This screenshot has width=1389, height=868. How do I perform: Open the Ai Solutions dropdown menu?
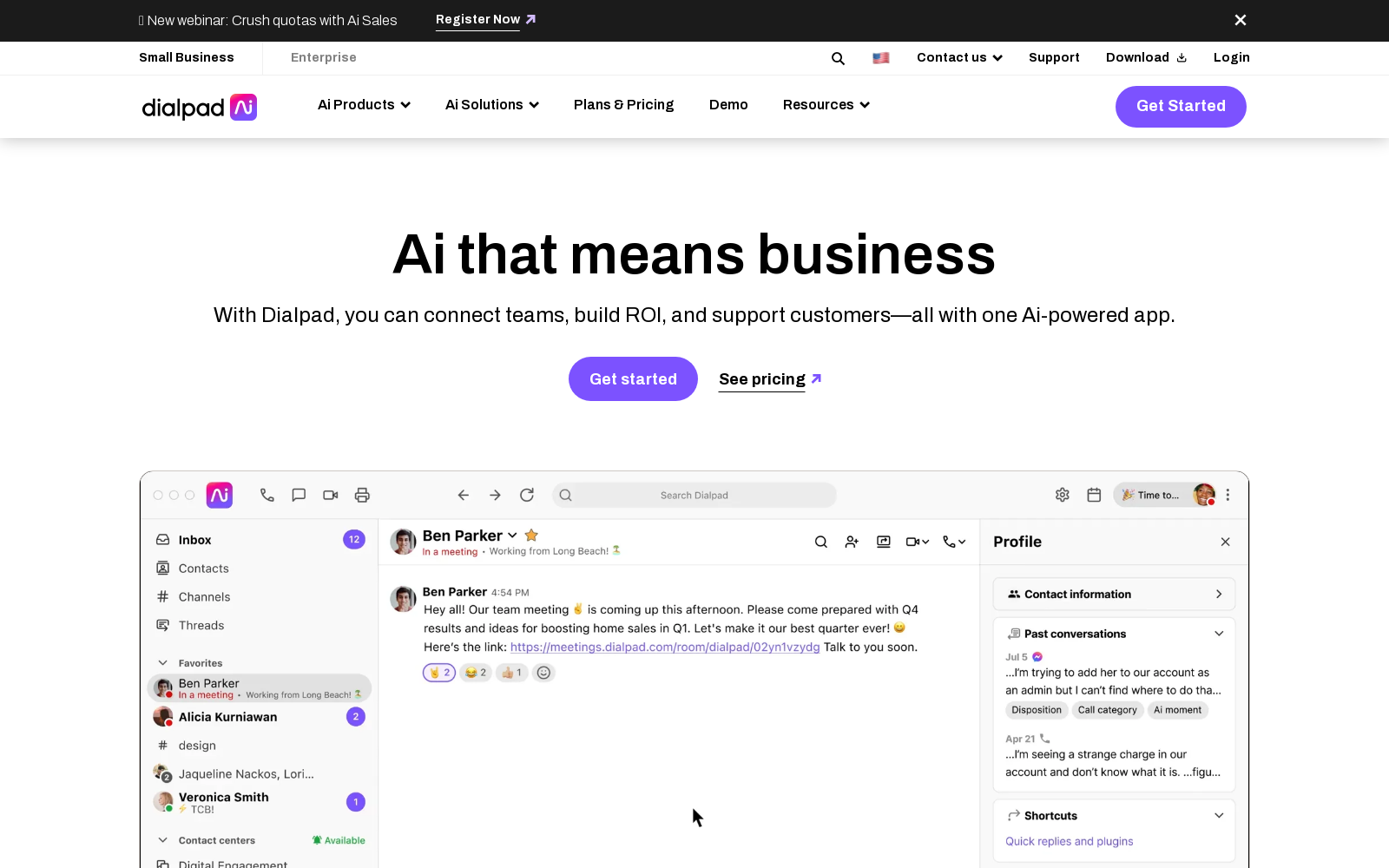pyautogui.click(x=492, y=105)
